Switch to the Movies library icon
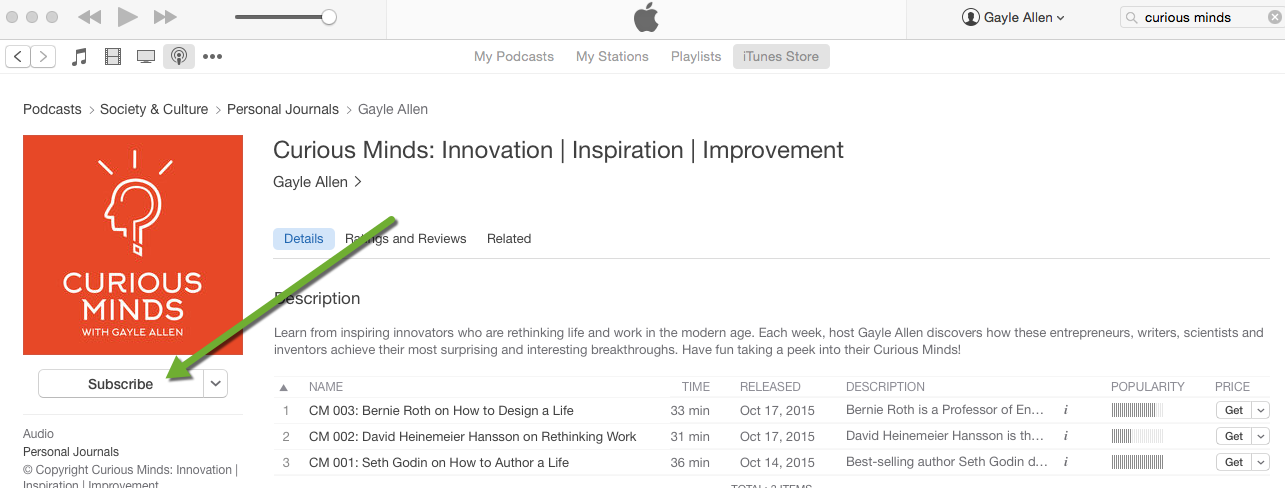This screenshot has height=488, width=1285. pyautogui.click(x=113, y=56)
